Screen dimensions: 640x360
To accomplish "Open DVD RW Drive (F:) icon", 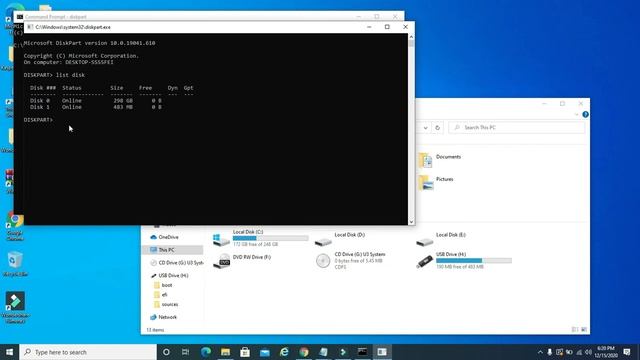I will pos(222,261).
